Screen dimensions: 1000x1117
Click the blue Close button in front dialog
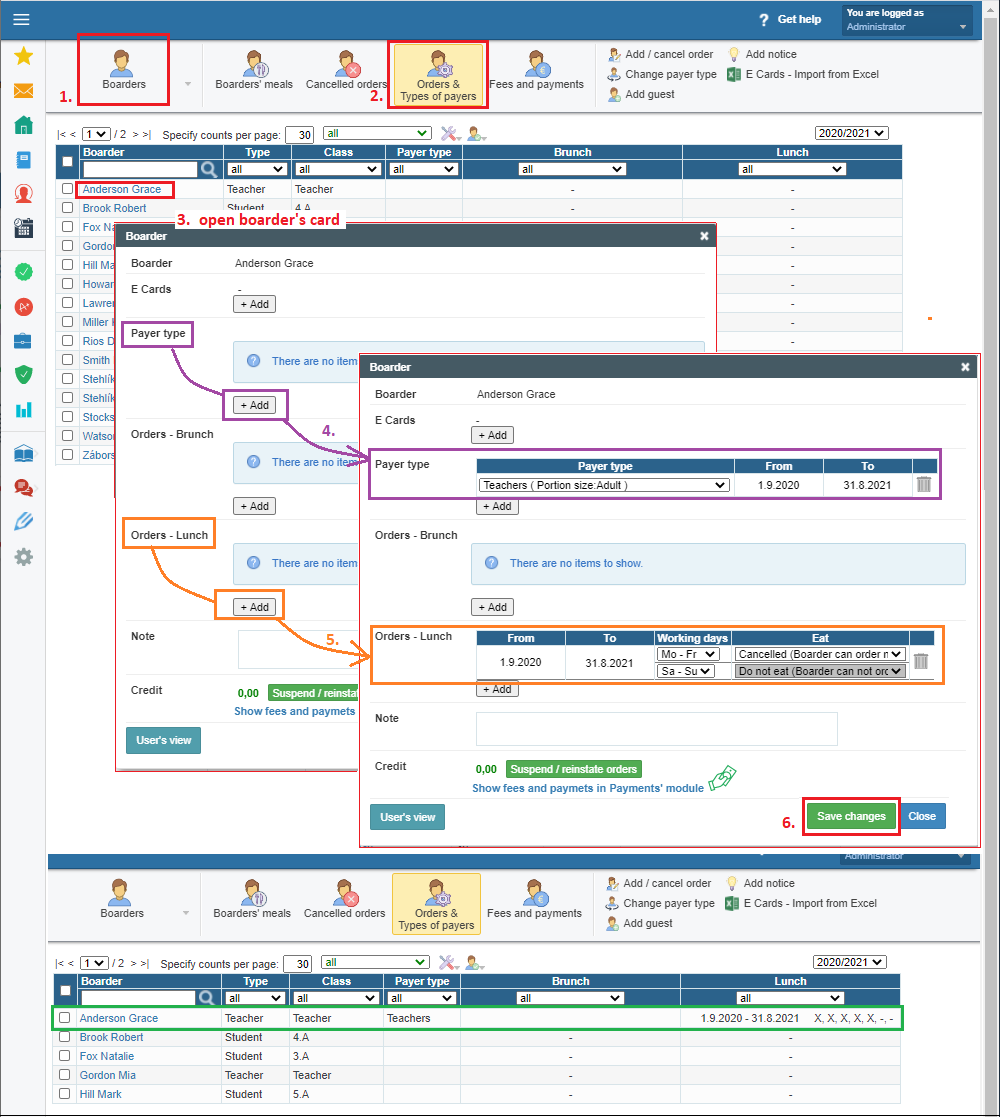tap(922, 816)
